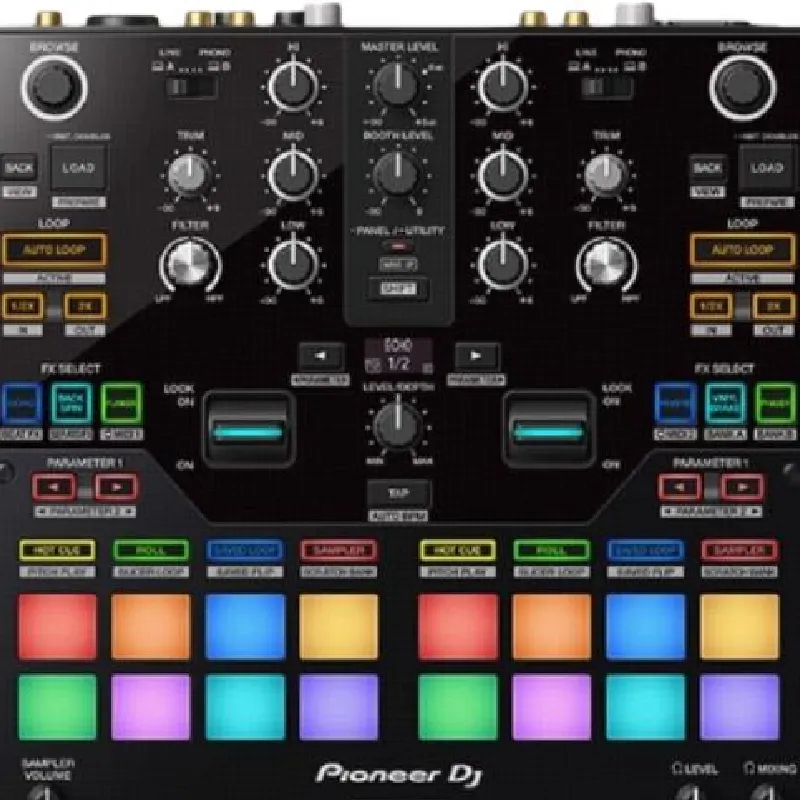Viewport: 800px width, 800px height.
Task: Flip the left FX lever with cyan light
Action: click(248, 430)
